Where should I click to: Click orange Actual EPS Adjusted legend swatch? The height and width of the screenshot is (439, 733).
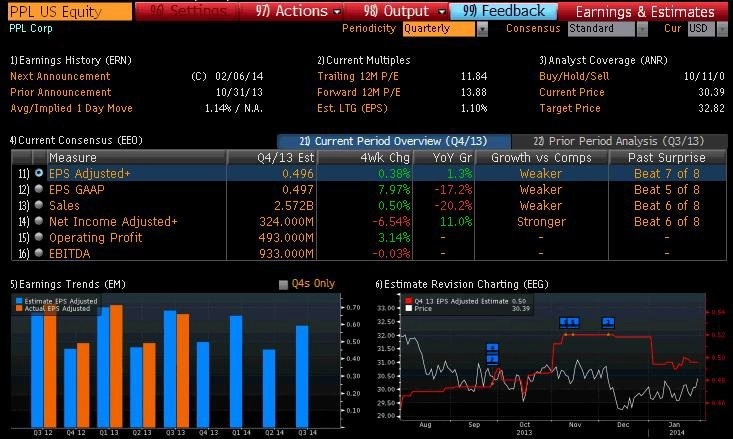coord(19,309)
